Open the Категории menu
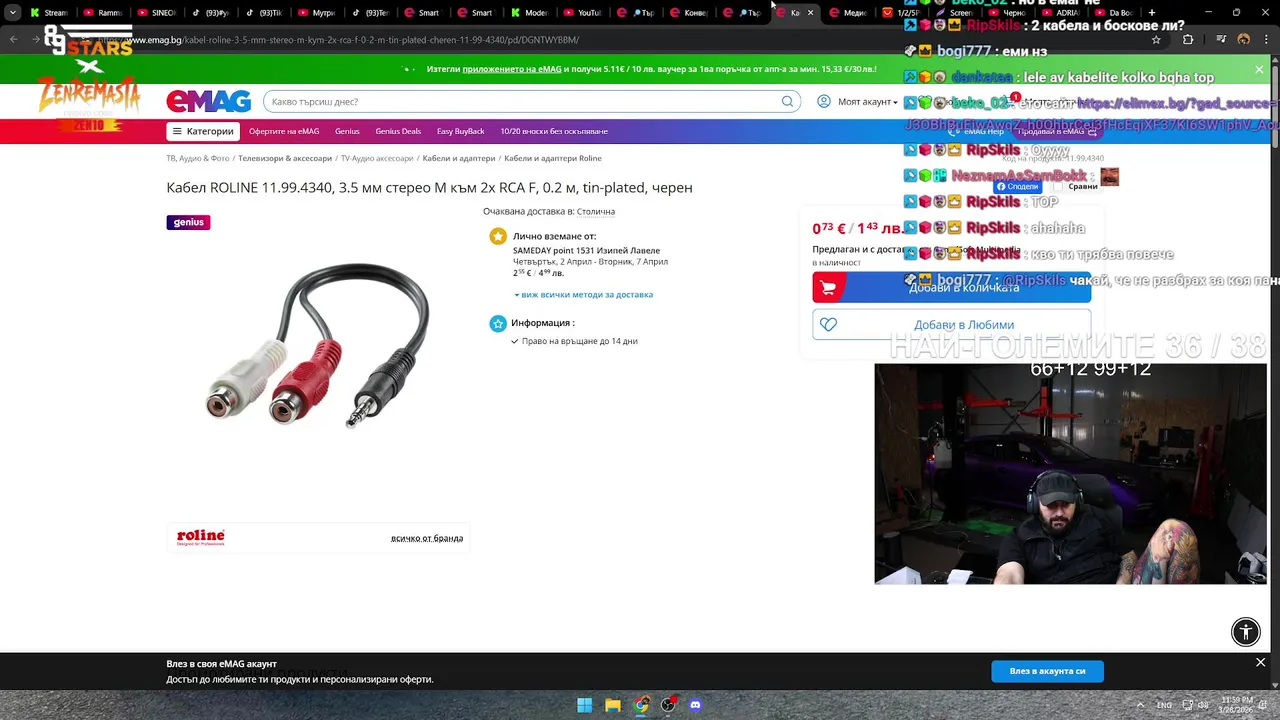 (x=202, y=131)
